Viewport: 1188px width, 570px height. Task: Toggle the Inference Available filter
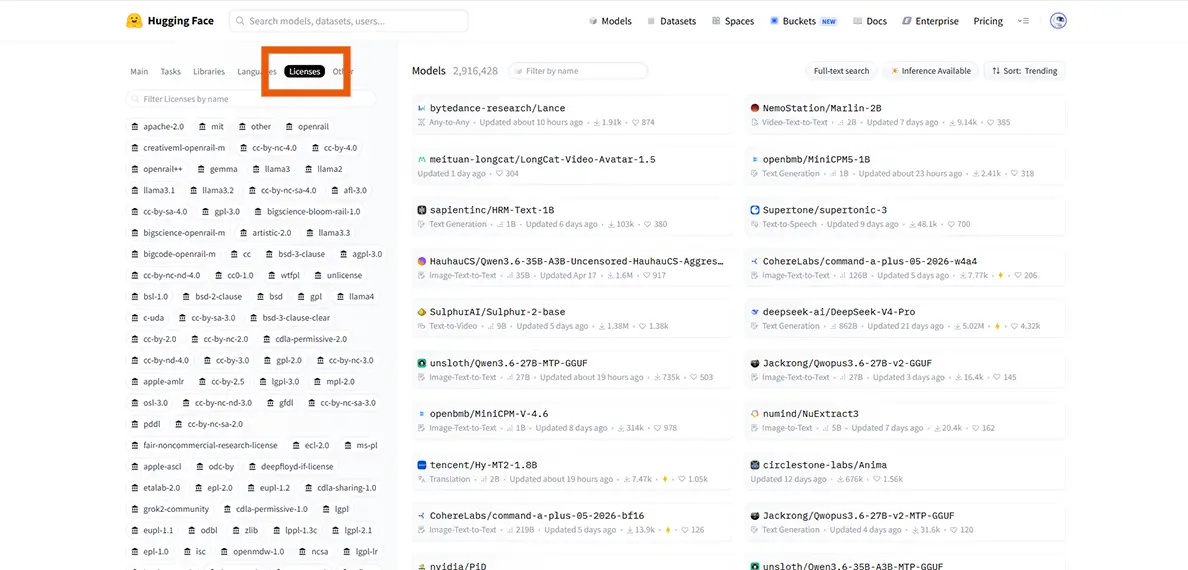[931, 70]
